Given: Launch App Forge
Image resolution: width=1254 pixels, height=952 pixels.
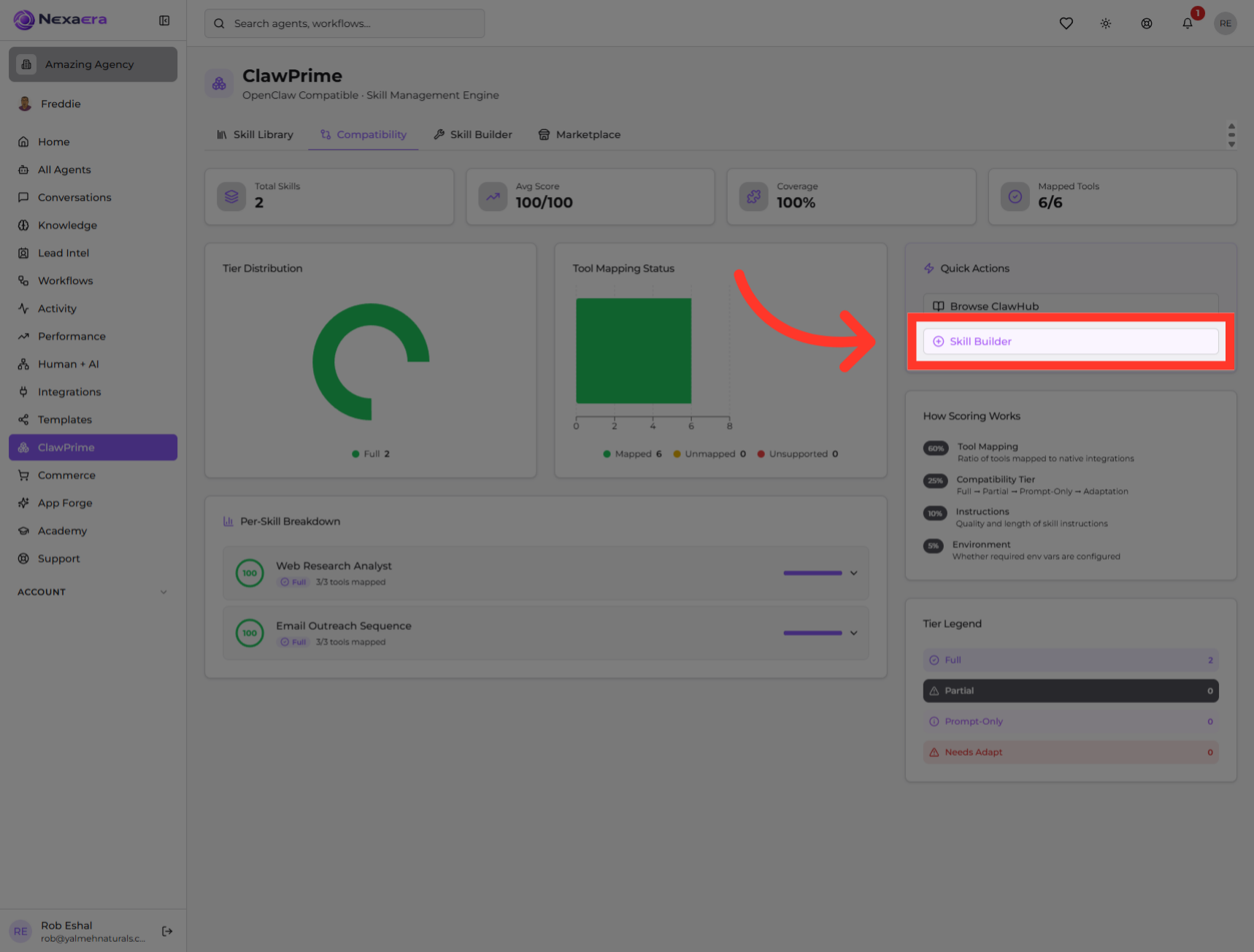Looking at the screenshot, I should point(93,502).
